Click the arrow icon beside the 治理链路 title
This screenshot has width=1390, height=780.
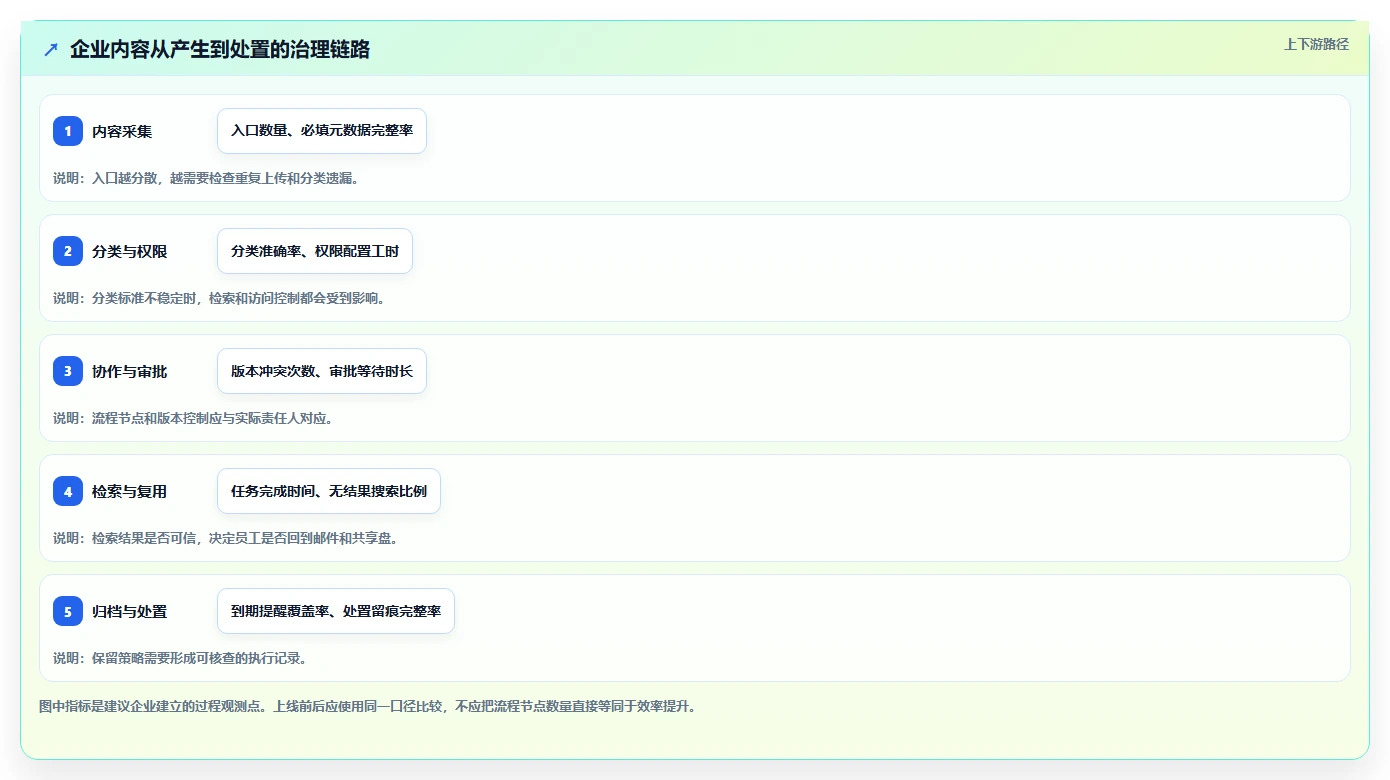[x=51, y=49]
